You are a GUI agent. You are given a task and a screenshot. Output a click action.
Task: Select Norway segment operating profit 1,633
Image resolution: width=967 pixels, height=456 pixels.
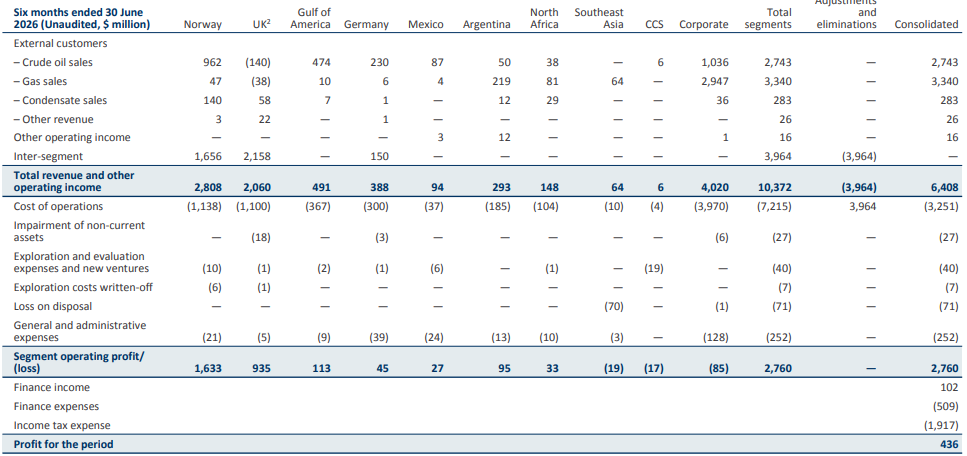[x=208, y=369]
